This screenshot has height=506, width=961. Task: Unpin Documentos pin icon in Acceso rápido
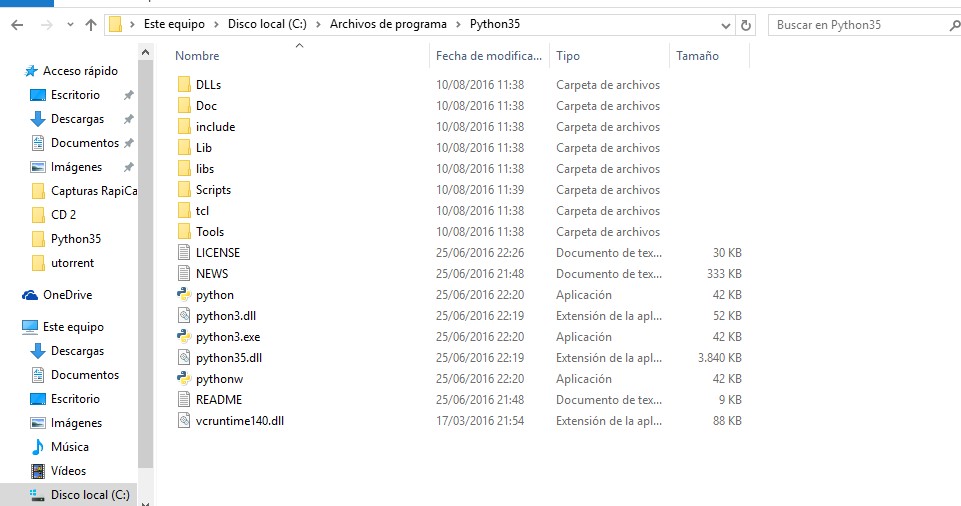pyautogui.click(x=129, y=143)
